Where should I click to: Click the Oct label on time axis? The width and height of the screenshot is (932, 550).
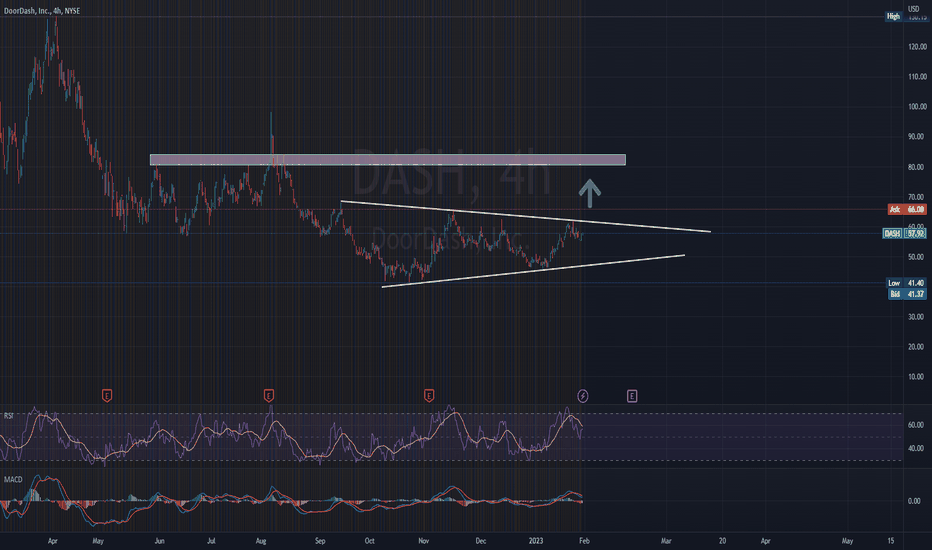pos(369,541)
